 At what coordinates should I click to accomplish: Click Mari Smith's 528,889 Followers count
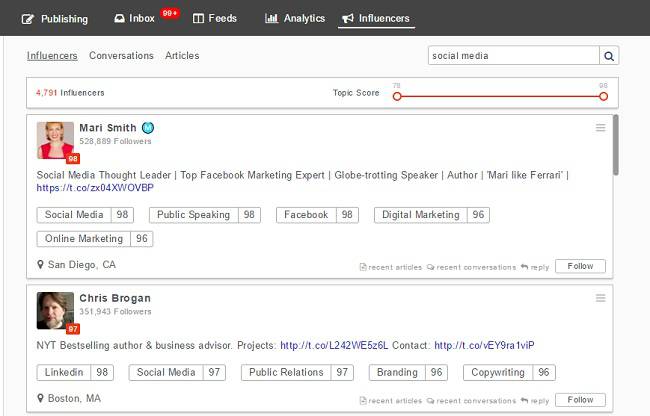coord(115,141)
